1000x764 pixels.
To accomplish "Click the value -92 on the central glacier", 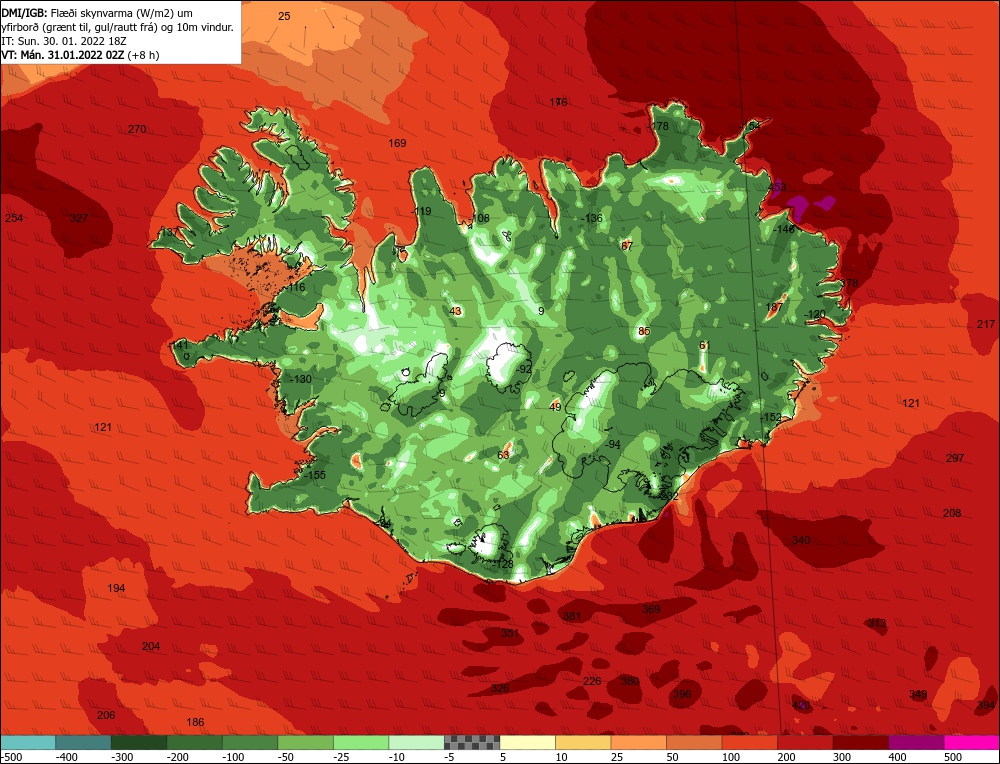I will 524,370.
